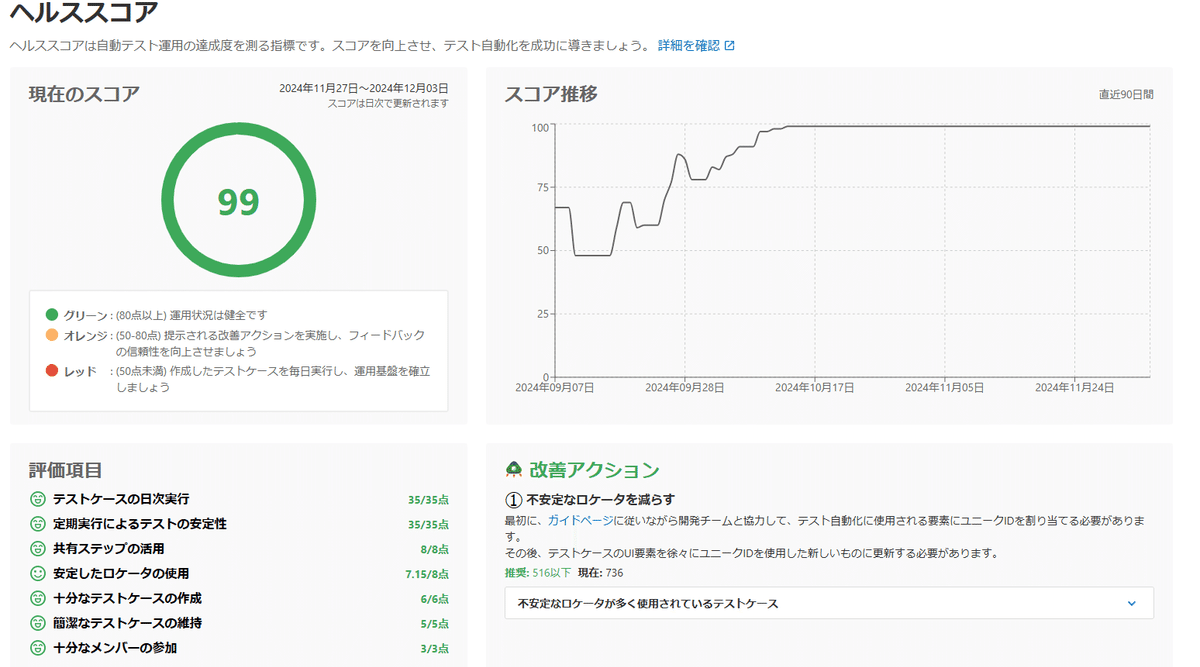Image resolution: width=1200 pixels, height=667 pixels.
Task: Click the score trend line in the chart
Action: coord(850,128)
